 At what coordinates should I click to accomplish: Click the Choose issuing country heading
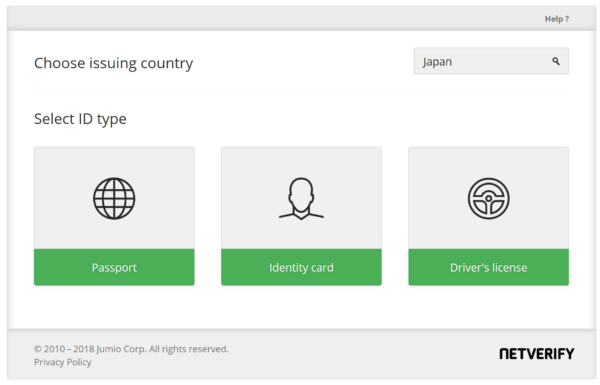pos(113,63)
